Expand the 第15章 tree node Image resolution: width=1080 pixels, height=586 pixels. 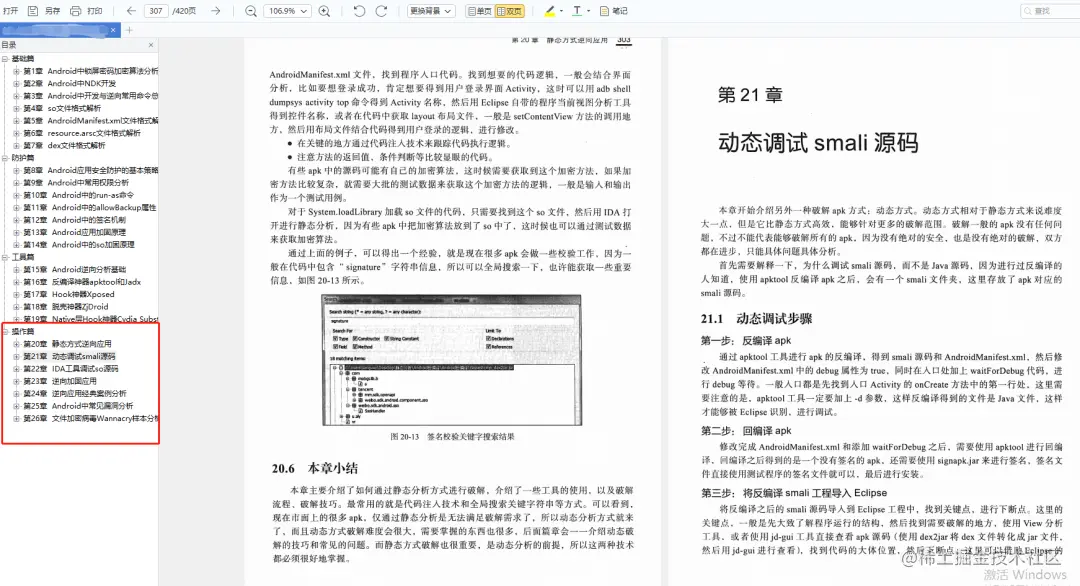pyautogui.click(x=17, y=269)
